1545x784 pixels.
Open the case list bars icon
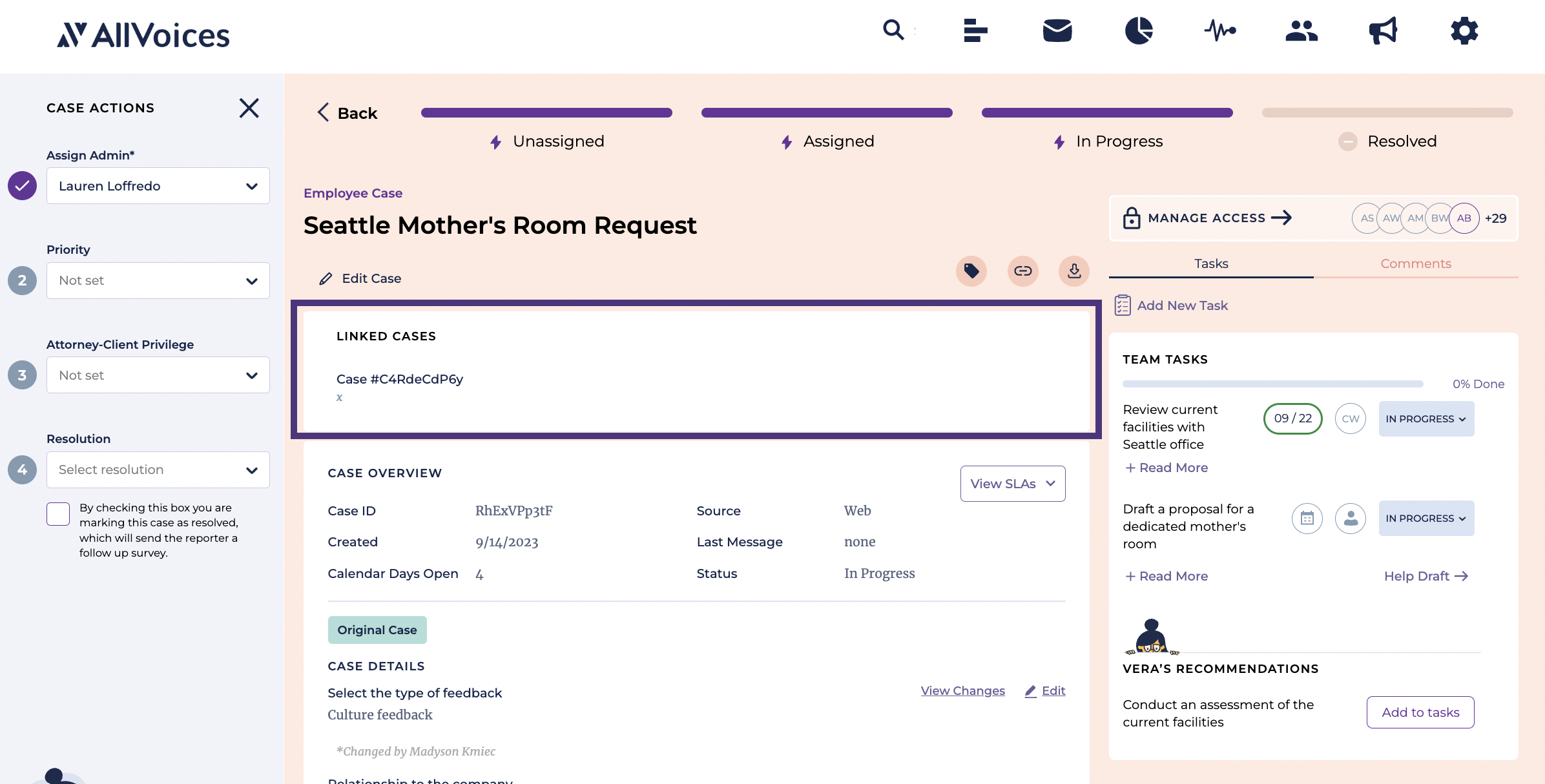[x=975, y=30]
